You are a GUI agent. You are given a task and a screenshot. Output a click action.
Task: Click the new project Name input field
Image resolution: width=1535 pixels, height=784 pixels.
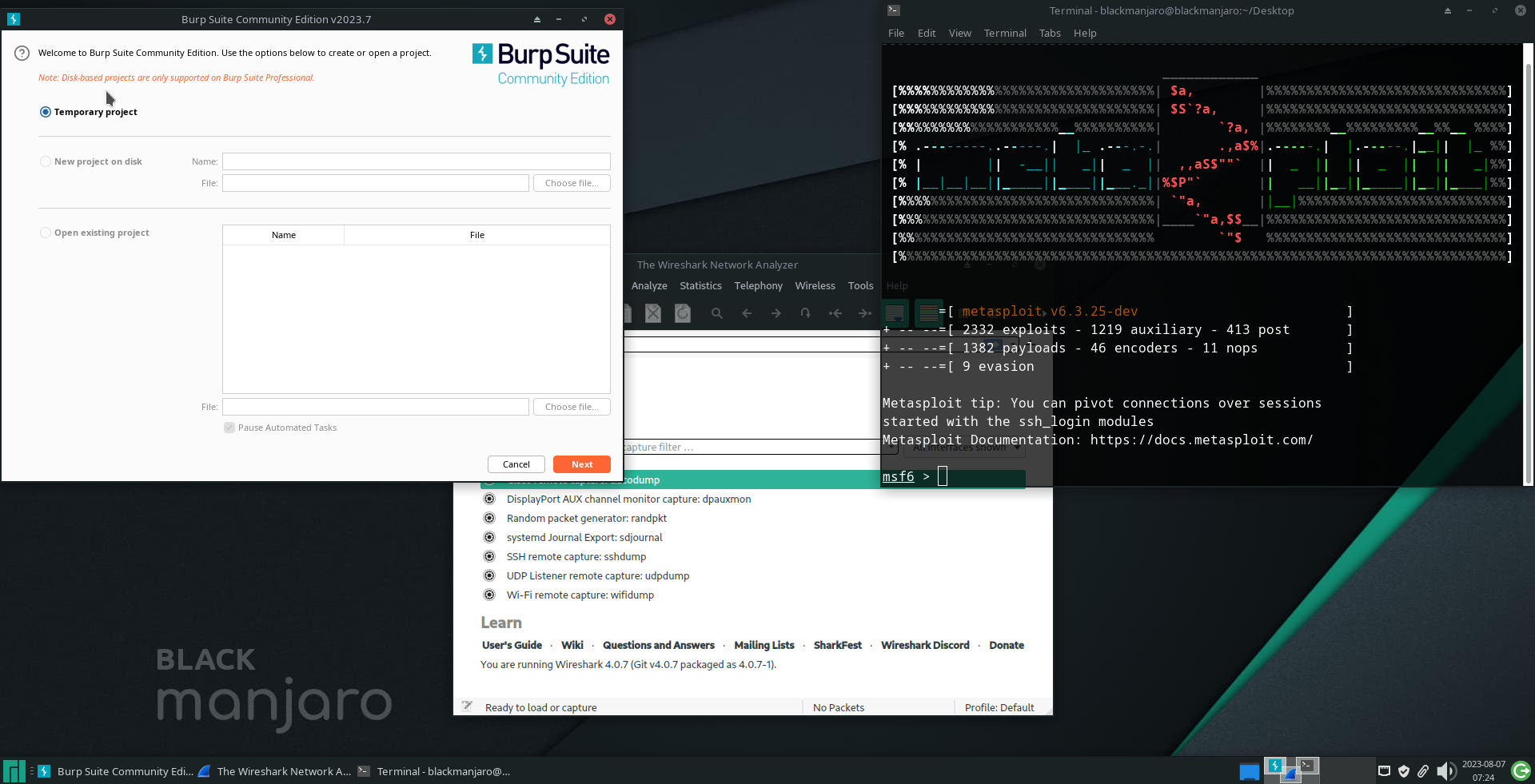click(416, 161)
